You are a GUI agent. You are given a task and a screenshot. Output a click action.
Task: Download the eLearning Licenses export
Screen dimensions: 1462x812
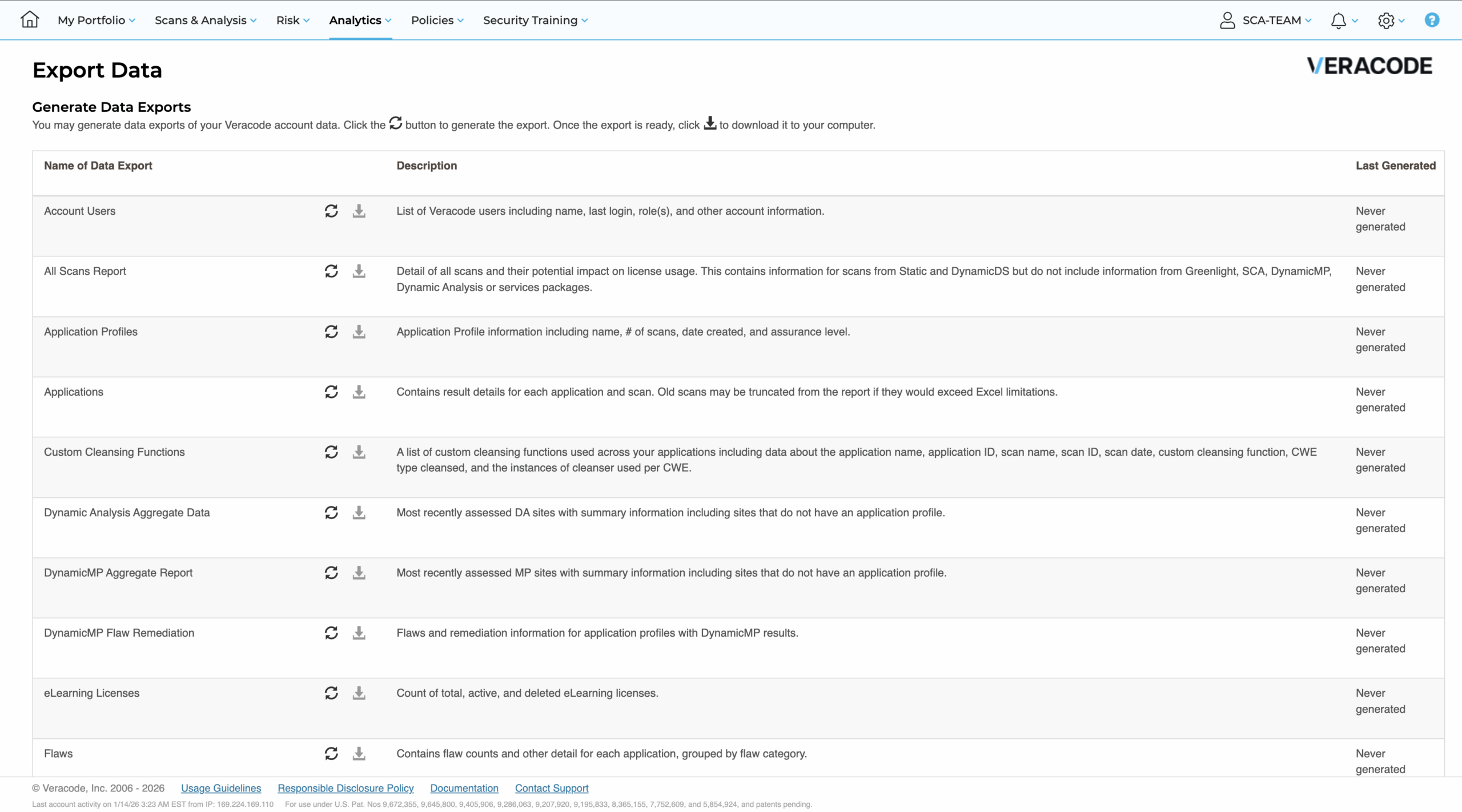359,693
